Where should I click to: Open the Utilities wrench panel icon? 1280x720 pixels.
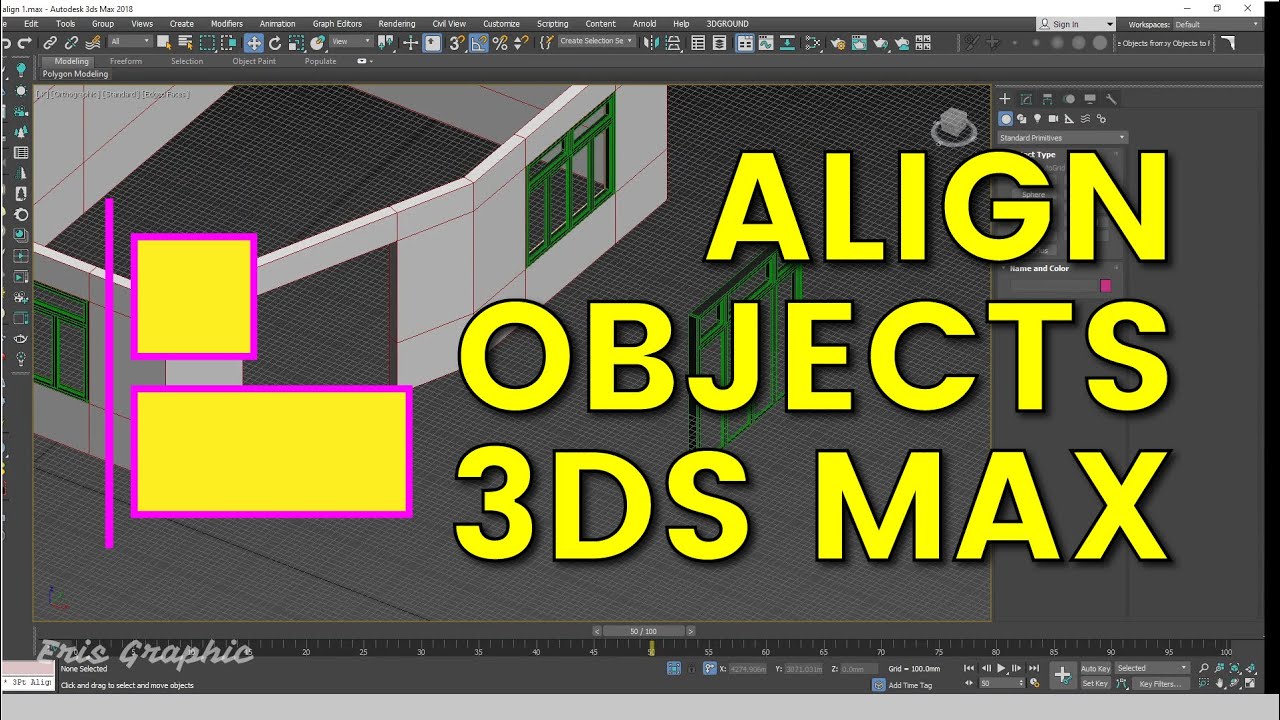(1111, 99)
